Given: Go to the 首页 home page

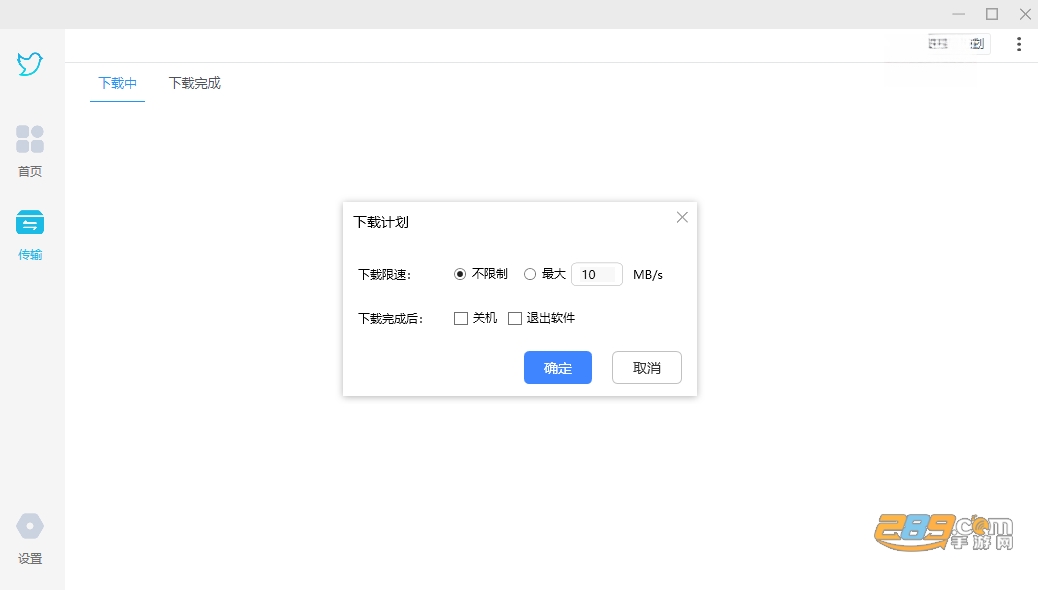Looking at the screenshot, I should coord(30,152).
